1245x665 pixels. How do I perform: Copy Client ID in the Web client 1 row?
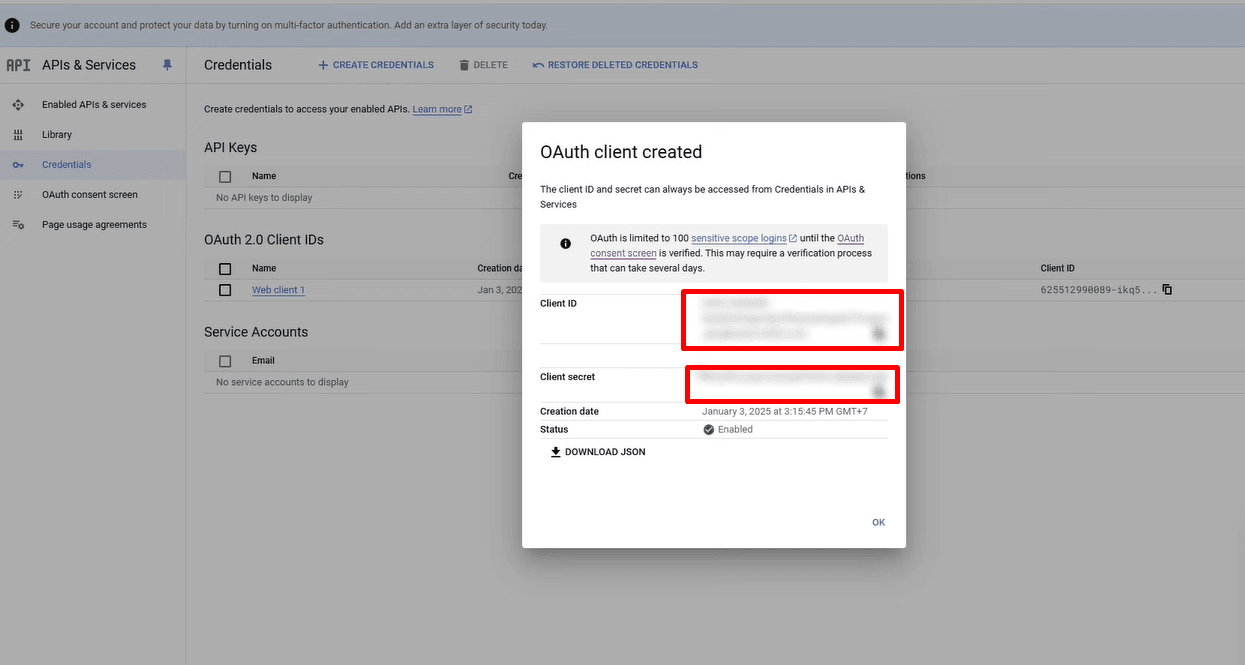[x=1167, y=290]
